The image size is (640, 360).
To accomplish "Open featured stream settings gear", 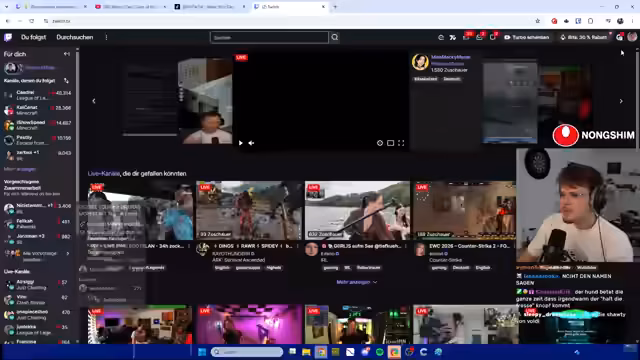I will pos(380,143).
